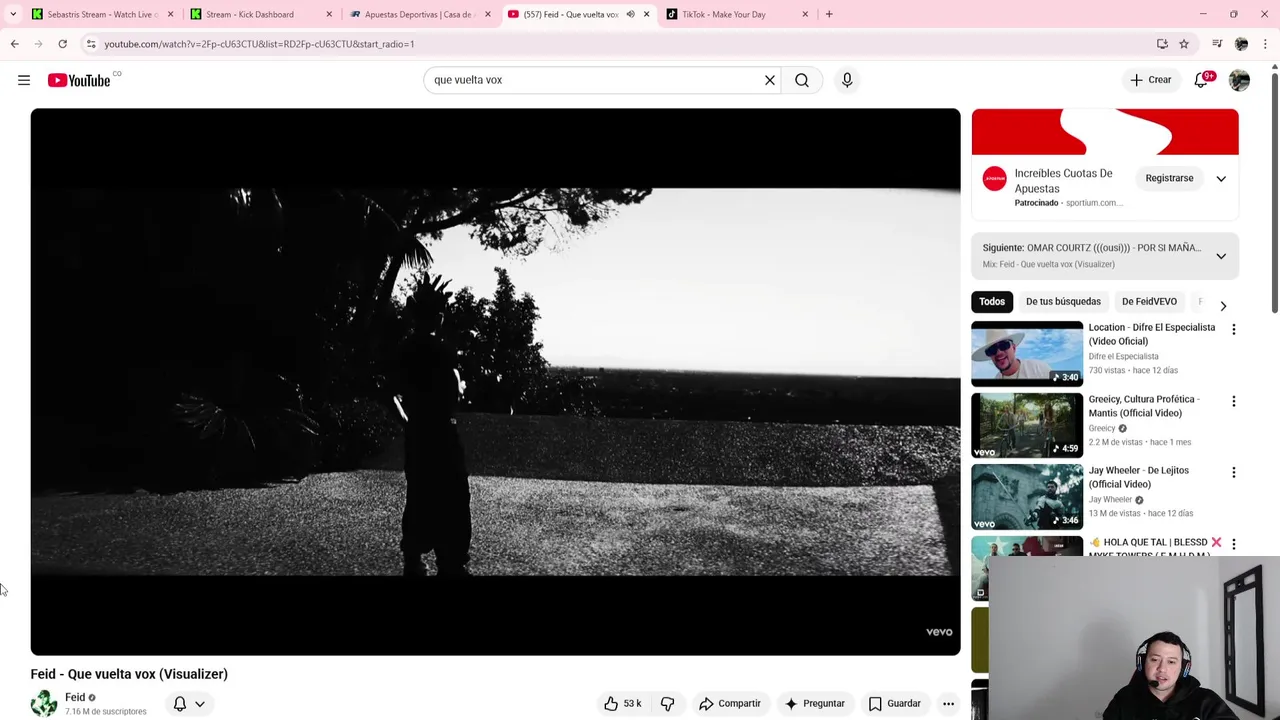This screenshot has width=1280, height=720.
Task: Switch to the Apuestas Deportivas tab
Action: (x=420, y=14)
